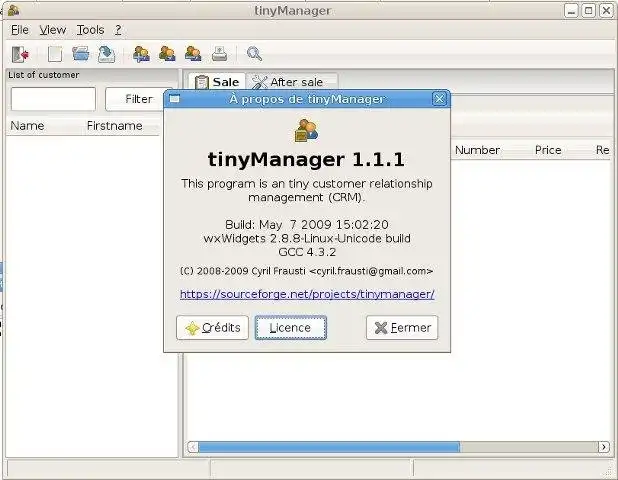The width and height of the screenshot is (618, 480).
Task: Open the ? help menu
Action: pyautogui.click(x=118, y=30)
